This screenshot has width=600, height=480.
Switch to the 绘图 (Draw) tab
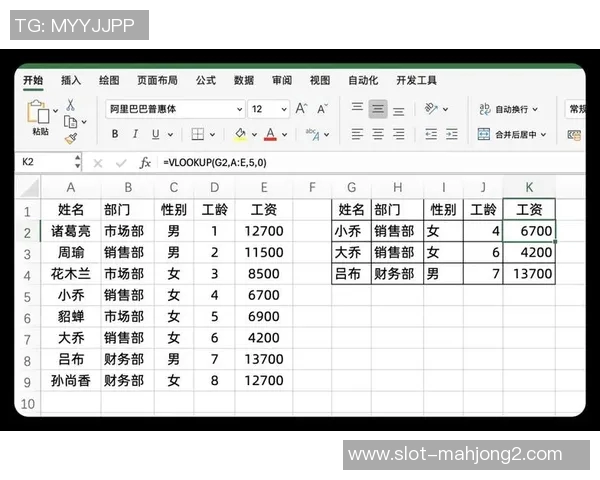pos(109,80)
